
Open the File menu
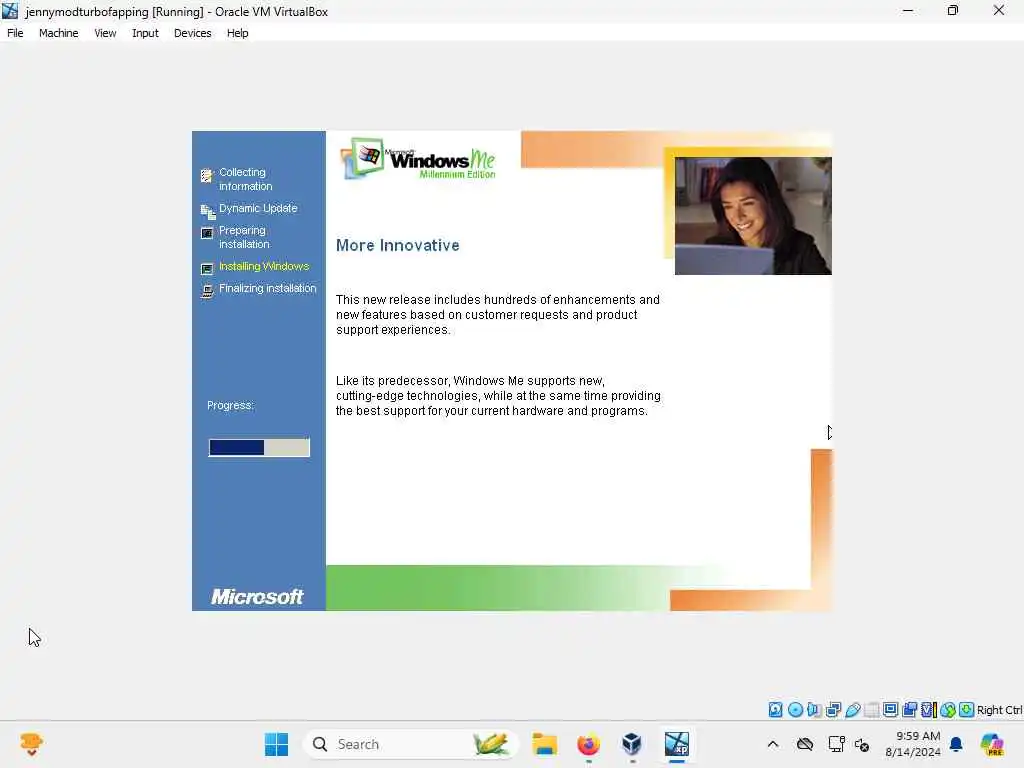(x=15, y=33)
